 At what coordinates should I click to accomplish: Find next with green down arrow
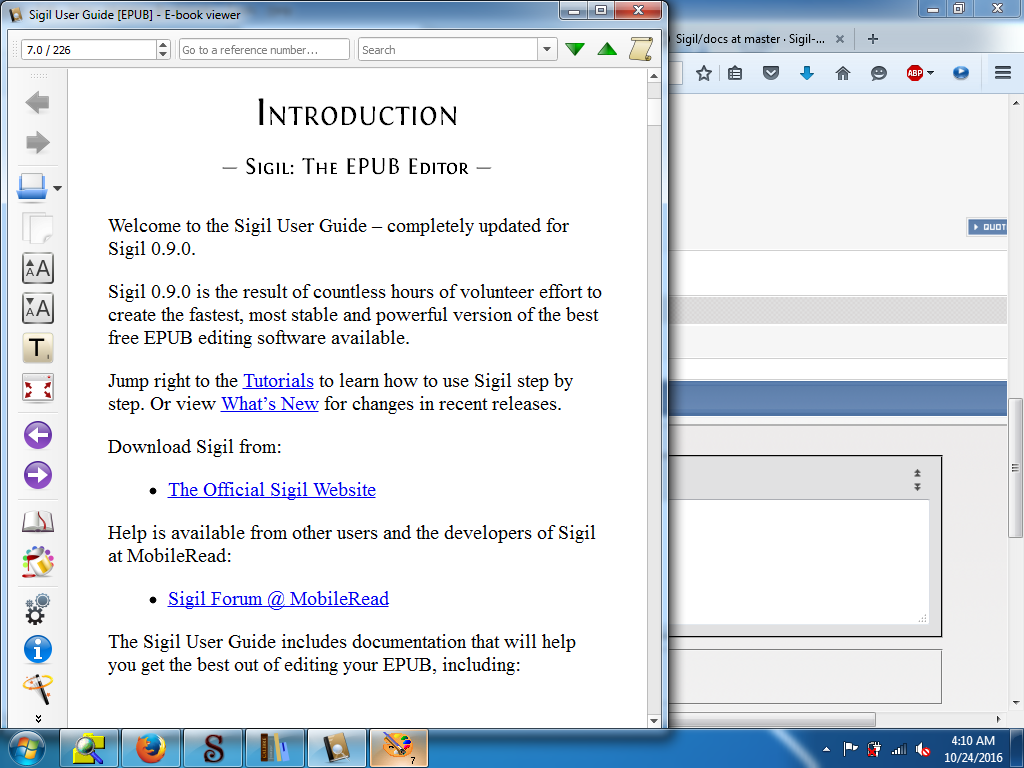click(575, 49)
